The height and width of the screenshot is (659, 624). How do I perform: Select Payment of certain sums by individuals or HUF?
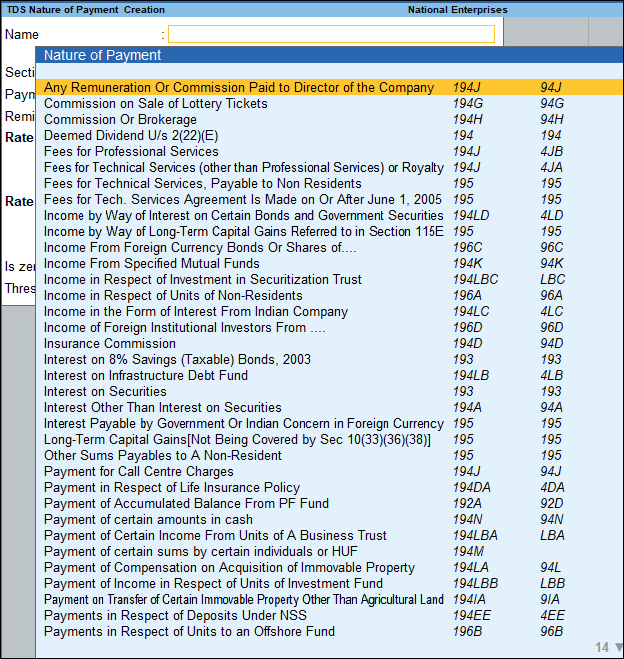click(329, 551)
